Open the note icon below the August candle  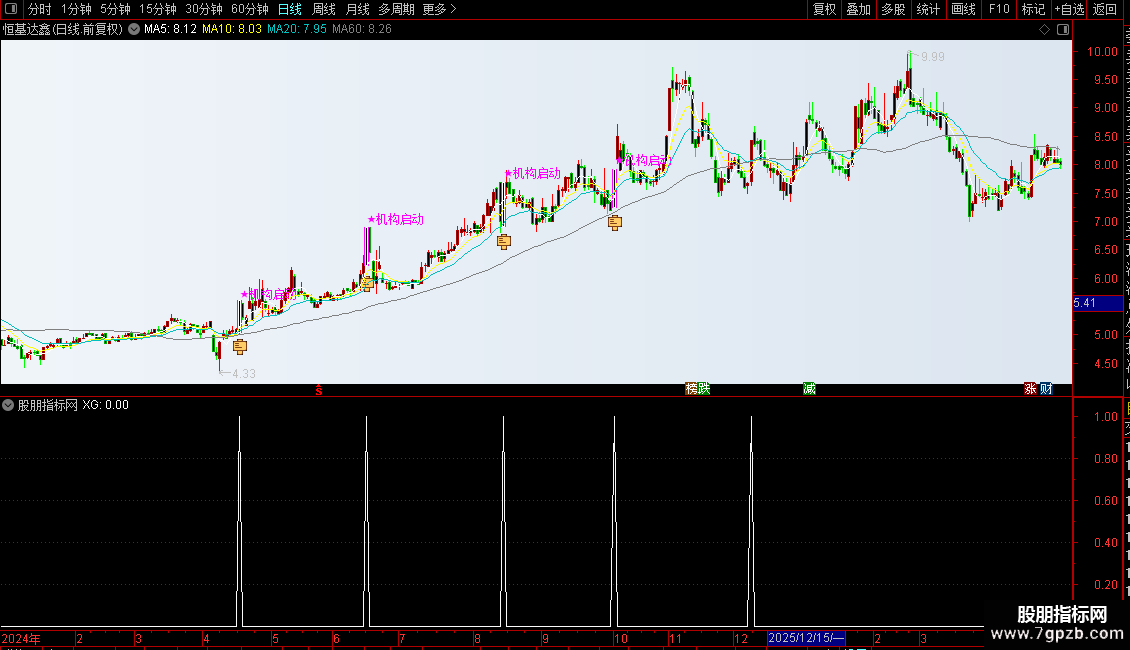(504, 241)
